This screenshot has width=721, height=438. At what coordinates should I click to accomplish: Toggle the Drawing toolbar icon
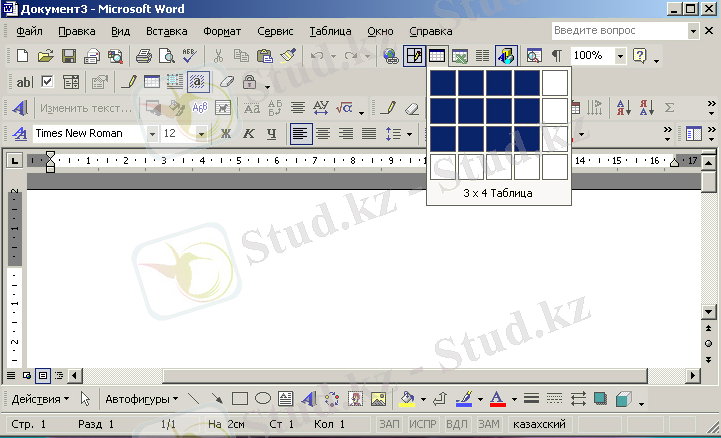506,56
